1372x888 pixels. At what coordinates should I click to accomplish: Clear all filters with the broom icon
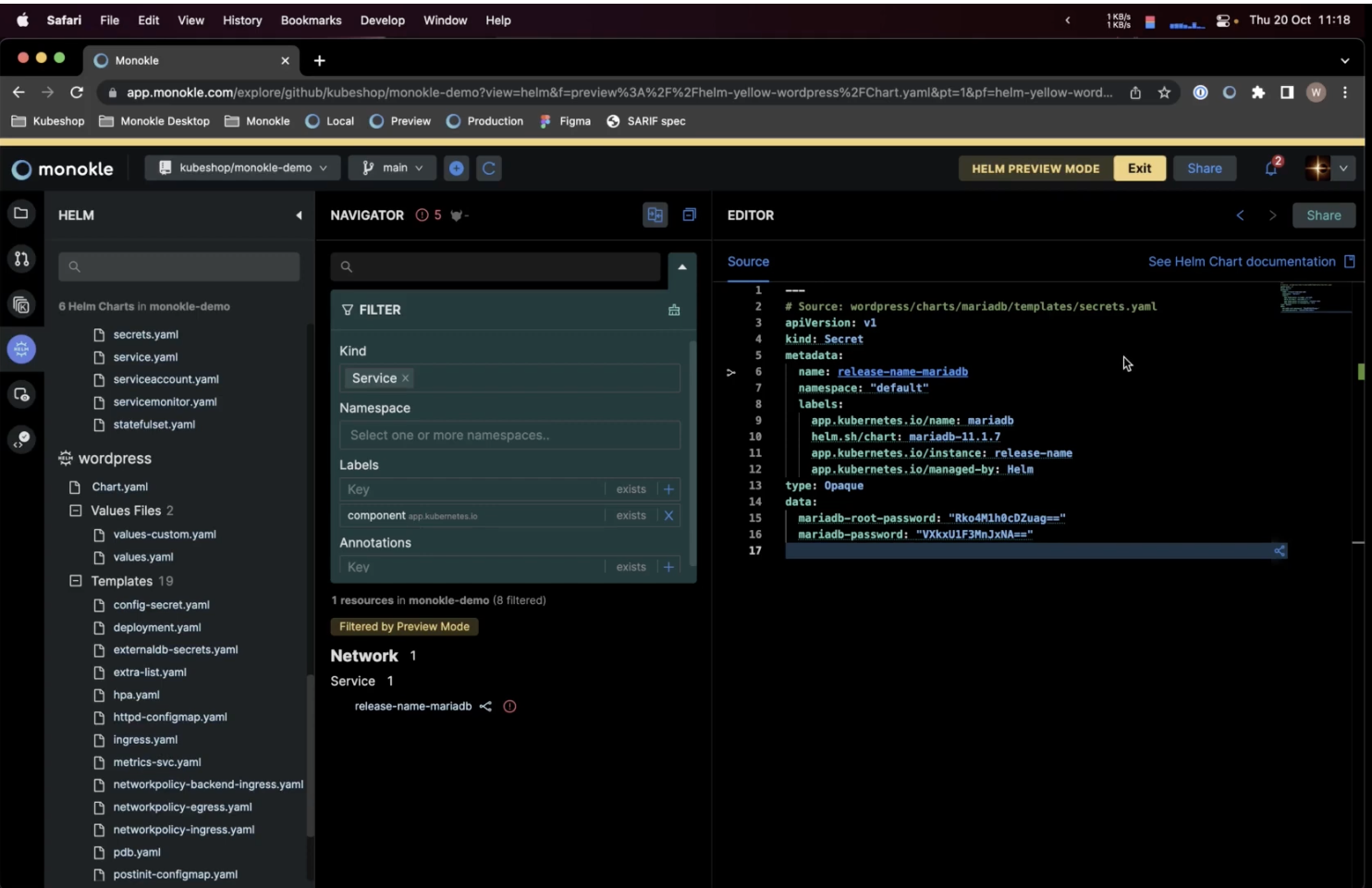point(674,310)
